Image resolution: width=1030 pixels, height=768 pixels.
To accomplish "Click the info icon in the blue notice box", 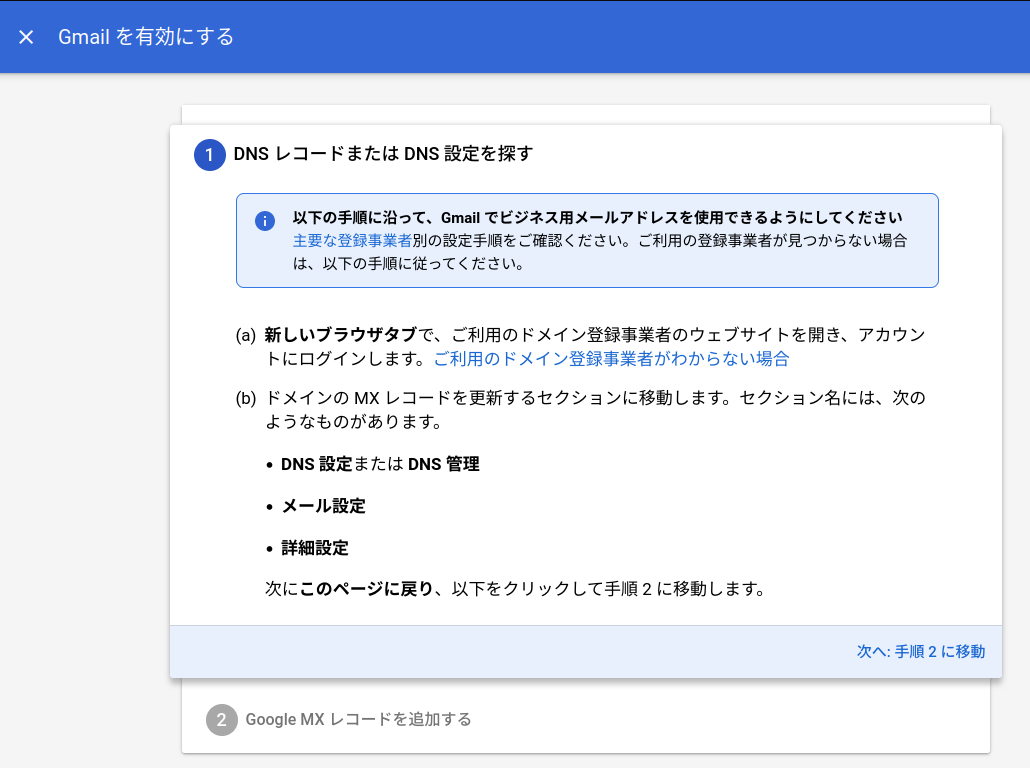I will pos(264,221).
